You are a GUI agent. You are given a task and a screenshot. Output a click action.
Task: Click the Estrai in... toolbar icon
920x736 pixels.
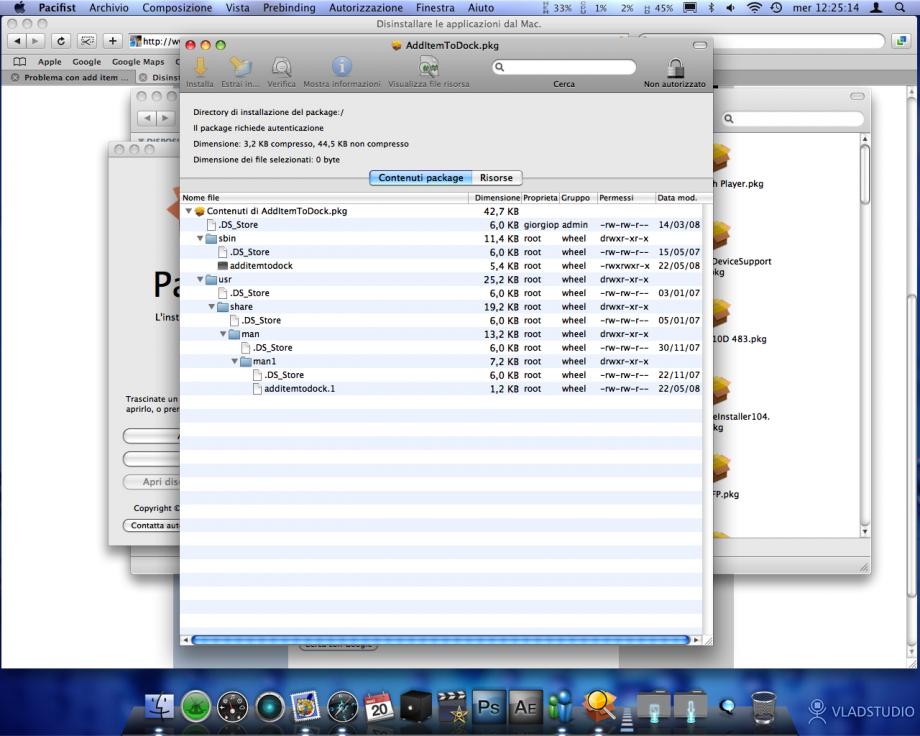point(240,67)
